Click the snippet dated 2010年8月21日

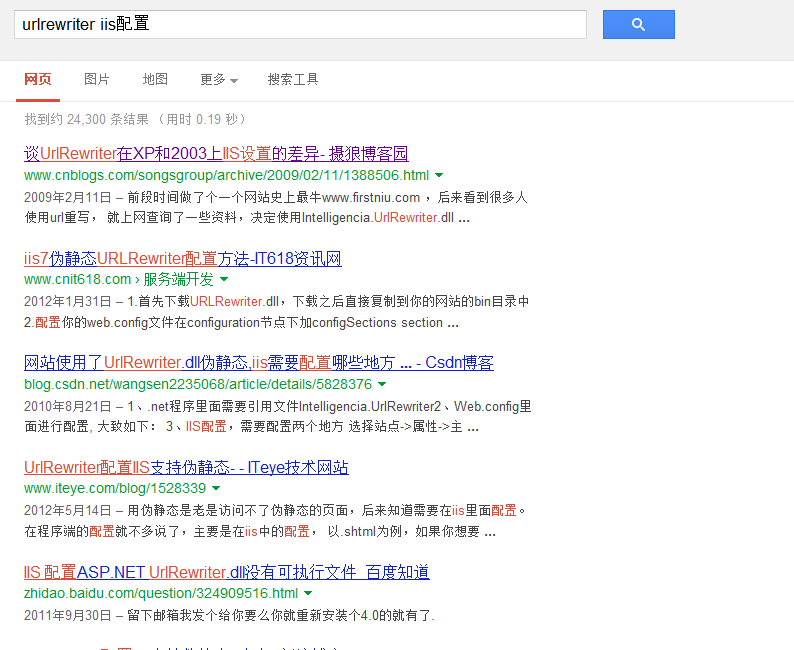point(277,417)
